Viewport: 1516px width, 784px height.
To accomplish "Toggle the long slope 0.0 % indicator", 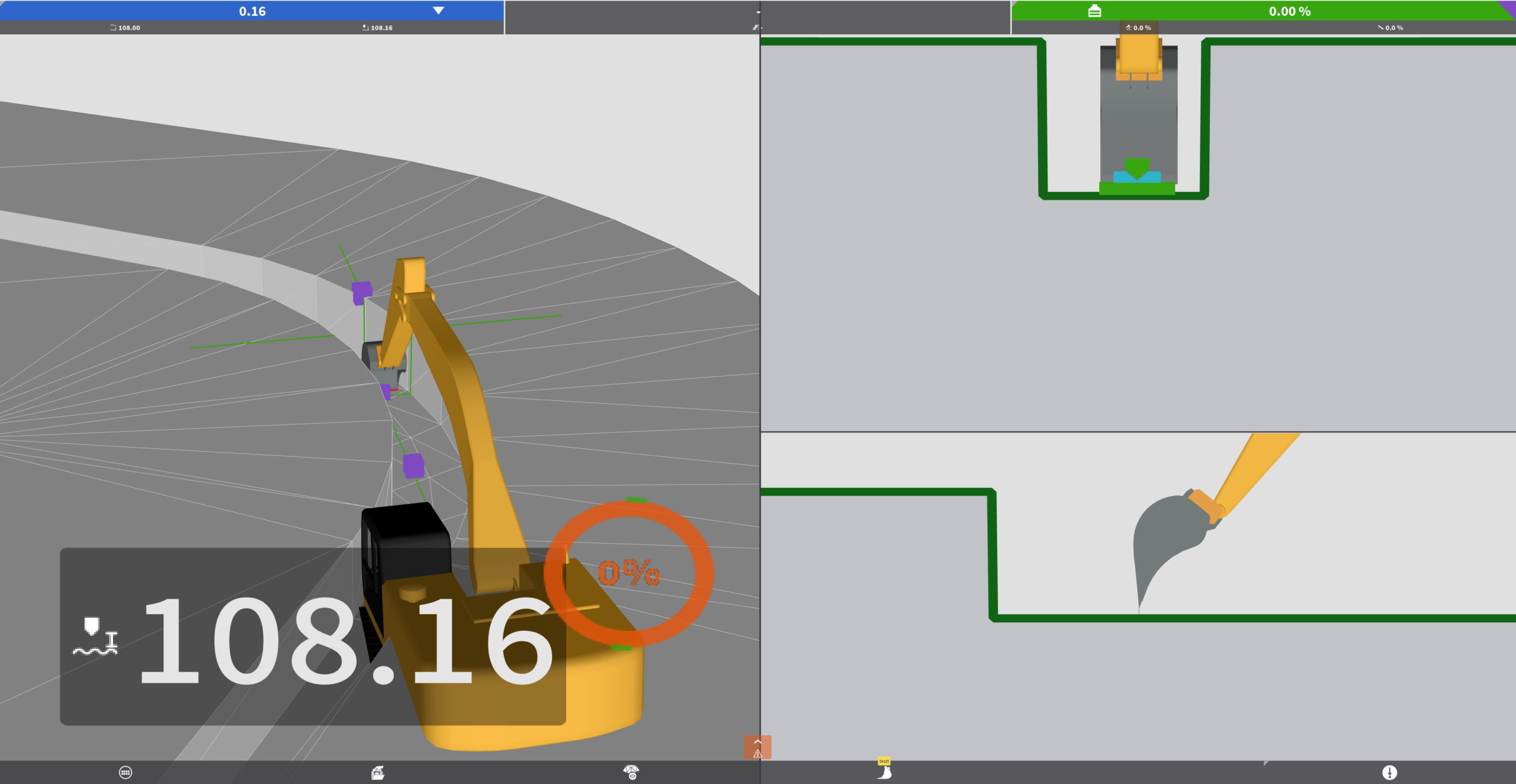I will [1390, 28].
